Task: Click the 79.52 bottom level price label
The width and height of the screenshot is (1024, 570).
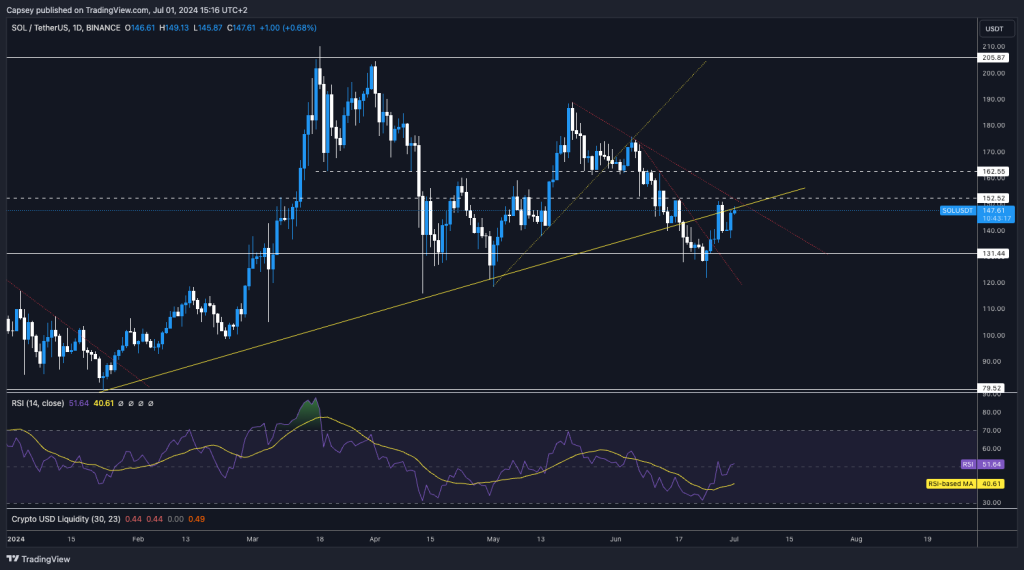Action: pos(993,388)
